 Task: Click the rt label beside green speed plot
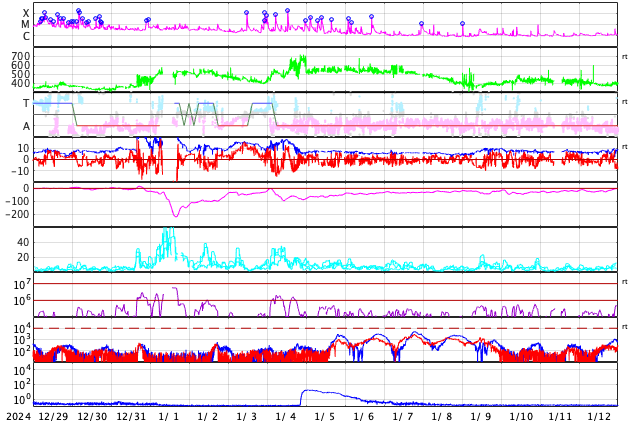(x=625, y=57)
